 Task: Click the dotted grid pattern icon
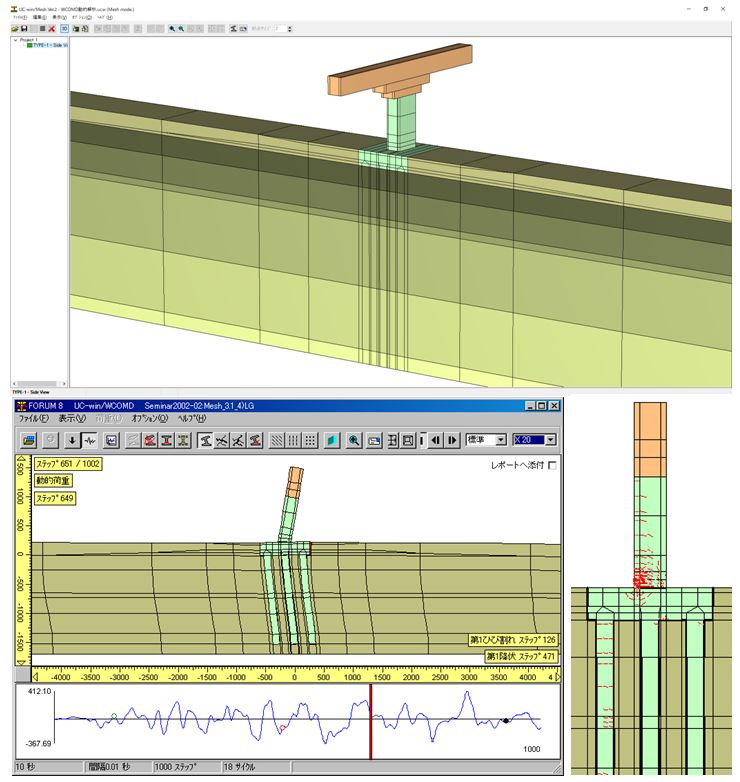(310, 440)
